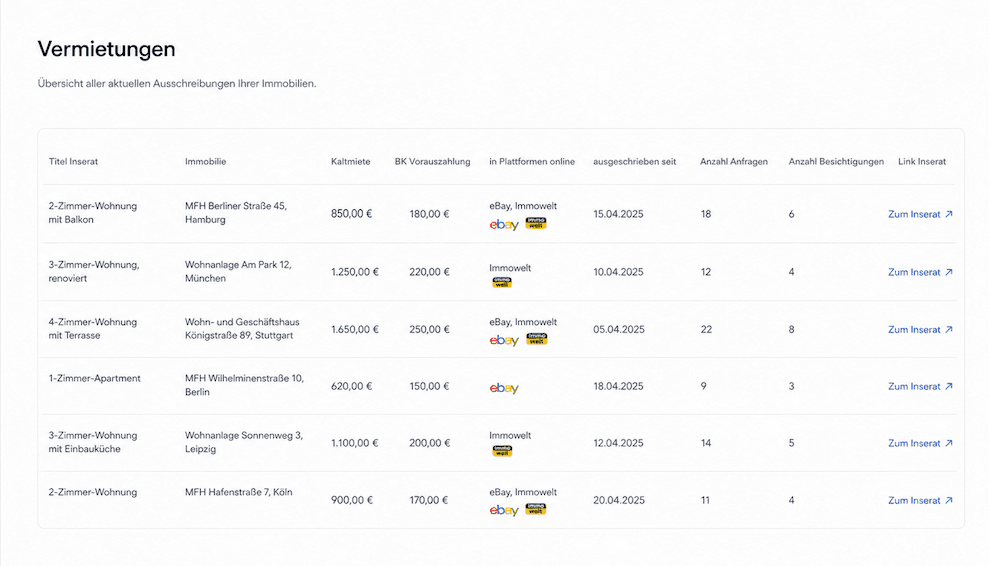Click the 200,00 € BK Vorauszahlung value
989x566 pixels.
click(x=430, y=443)
